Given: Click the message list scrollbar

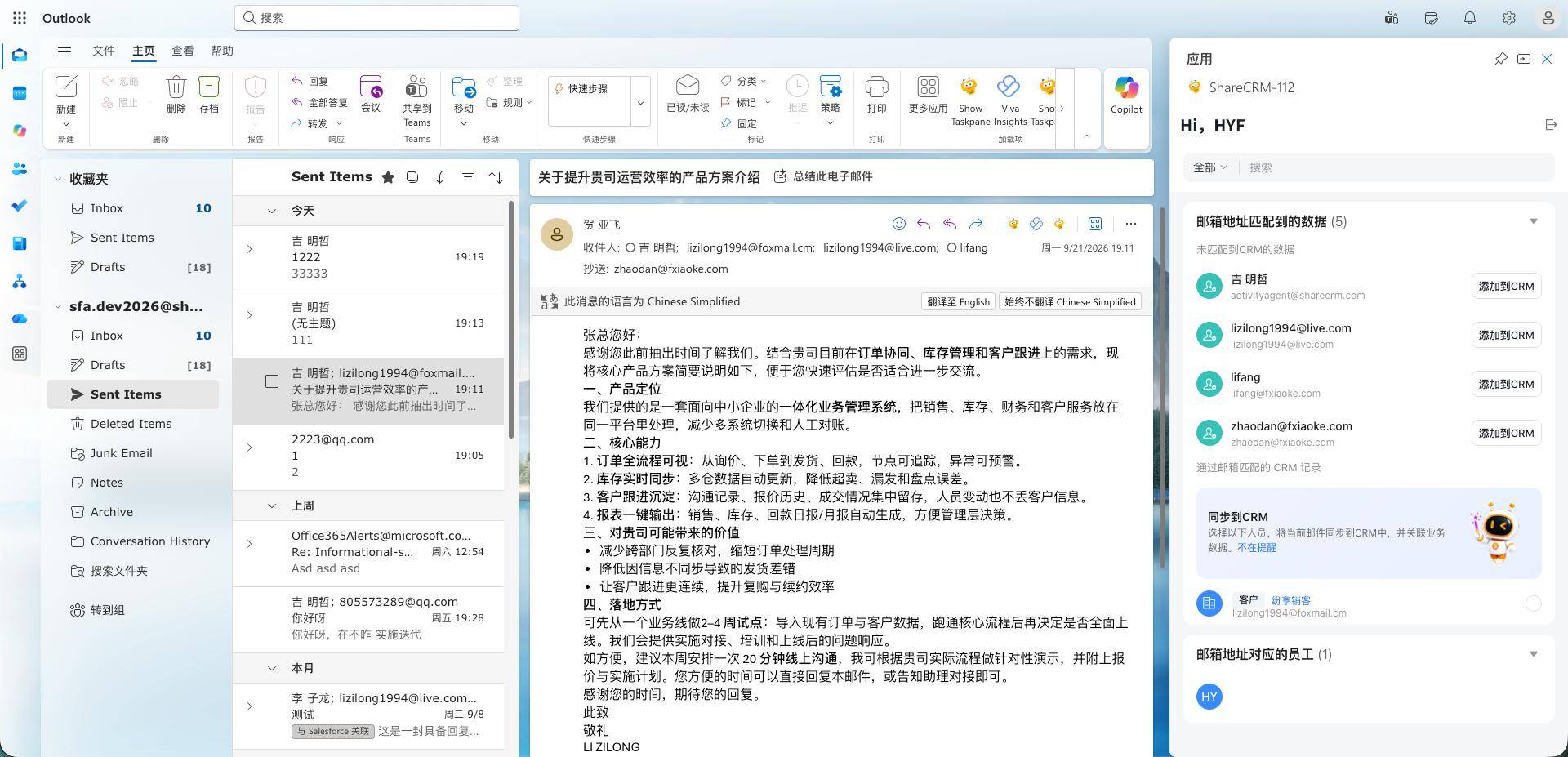Looking at the screenshot, I should click(x=512, y=318).
